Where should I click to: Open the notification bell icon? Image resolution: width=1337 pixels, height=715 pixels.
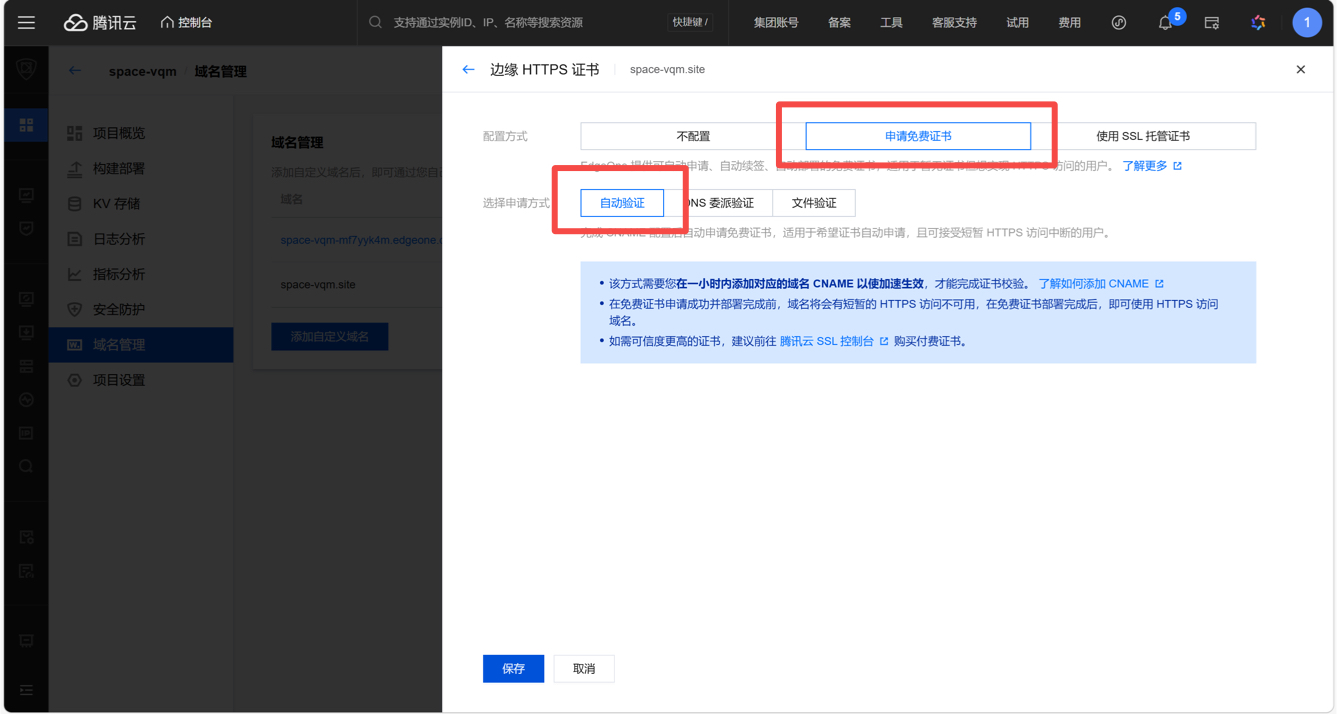1165,22
